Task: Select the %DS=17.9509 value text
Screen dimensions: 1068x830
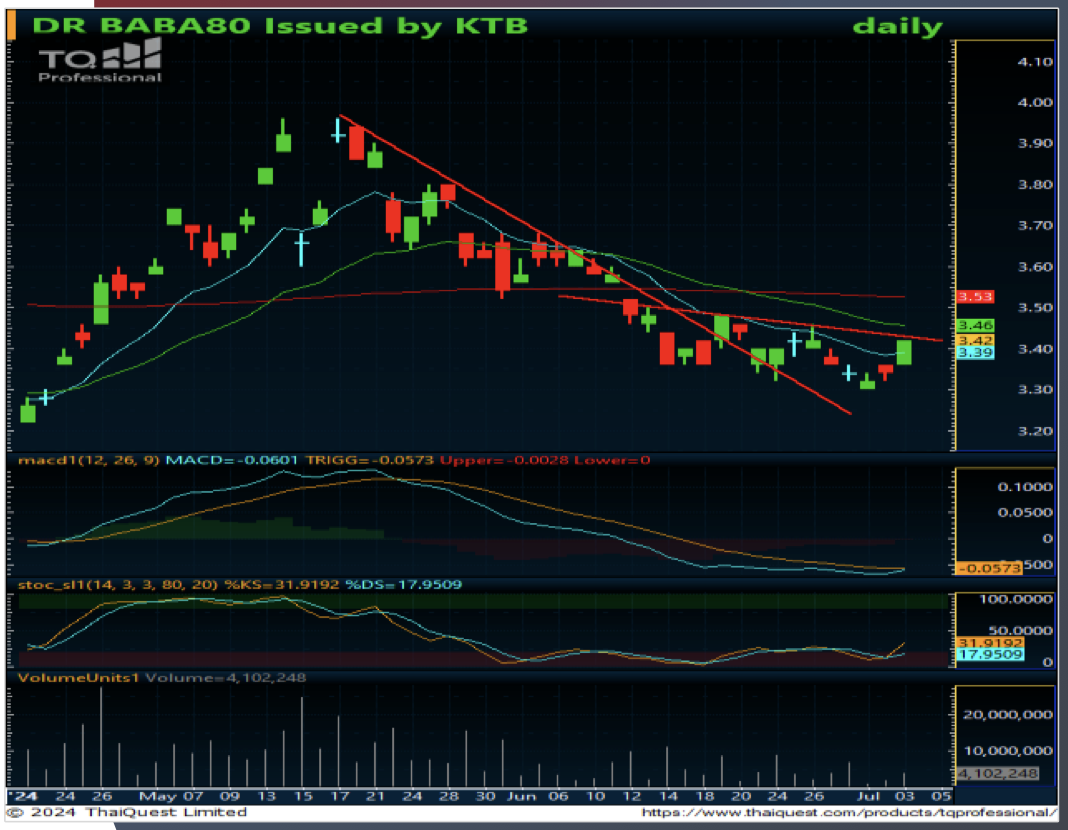Action: pos(404,585)
